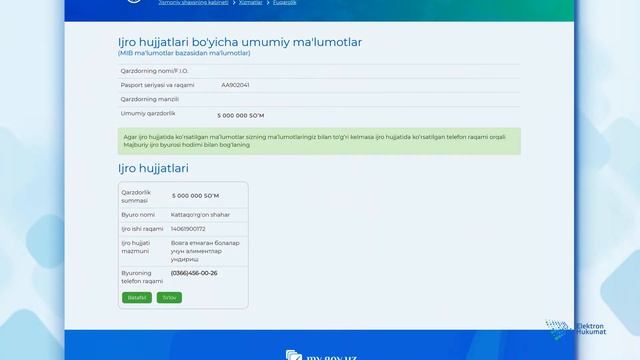Click the MIB ma'lumotlar bazasidan subtitle

[184, 53]
